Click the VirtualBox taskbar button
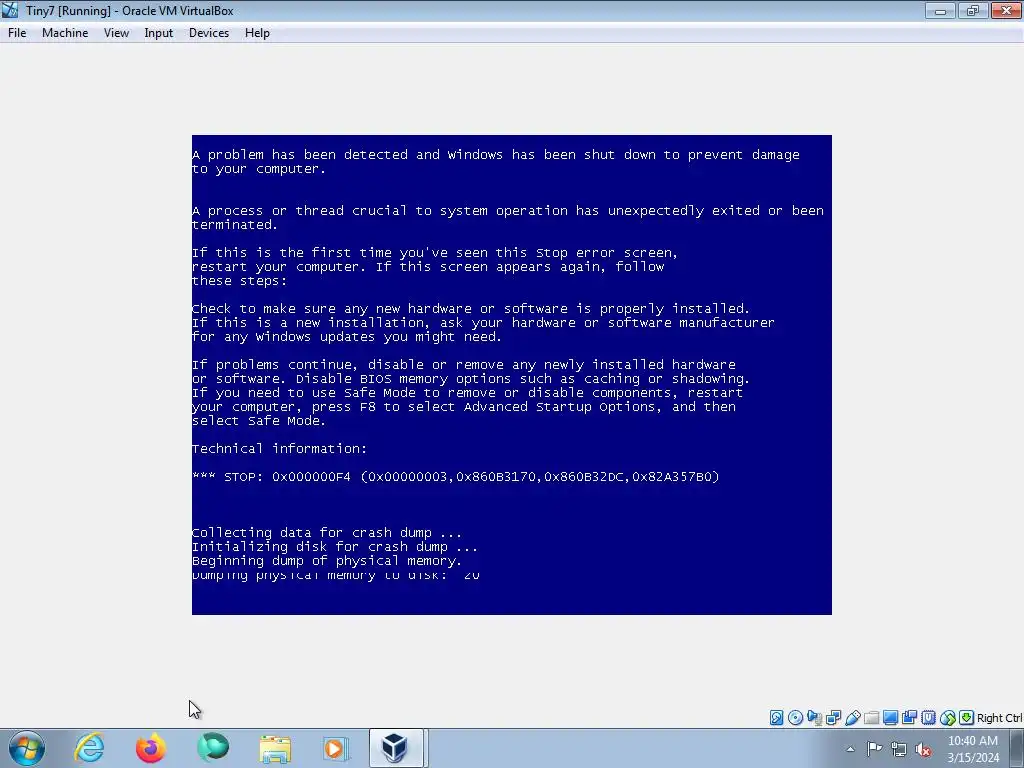 [397, 748]
